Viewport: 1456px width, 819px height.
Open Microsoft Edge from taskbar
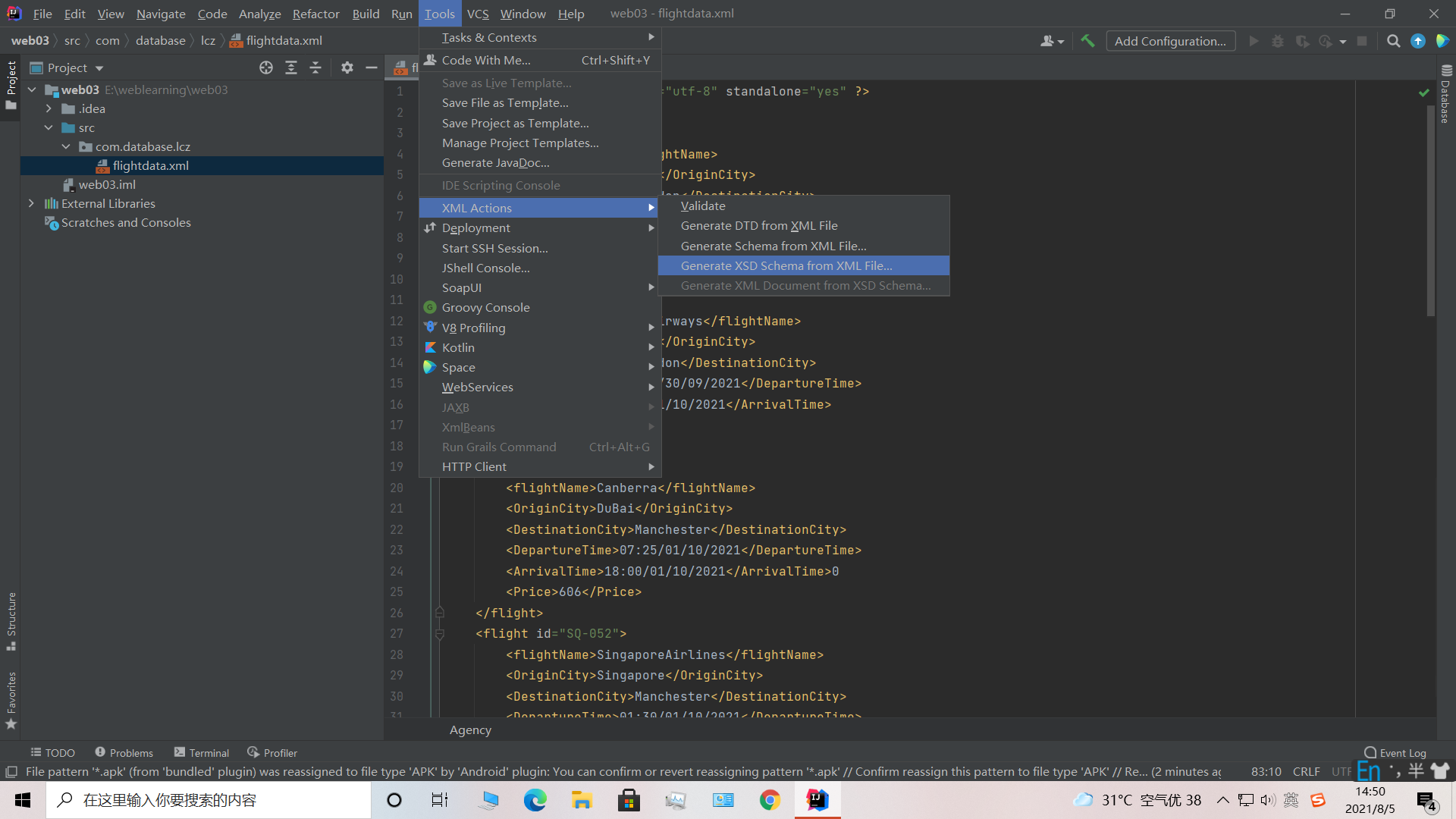(535, 800)
